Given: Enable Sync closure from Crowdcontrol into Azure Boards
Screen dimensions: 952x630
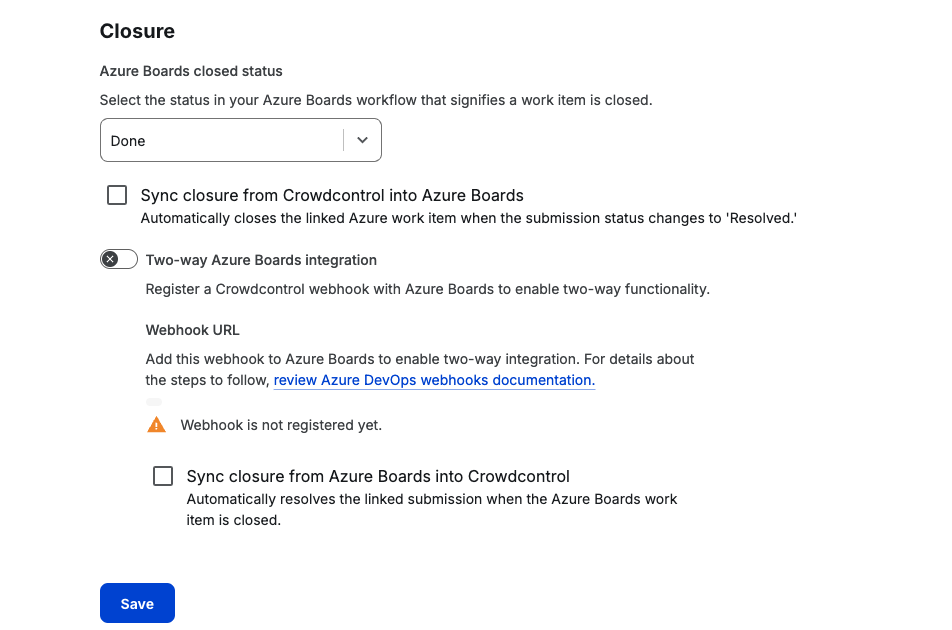Looking at the screenshot, I should pos(117,195).
